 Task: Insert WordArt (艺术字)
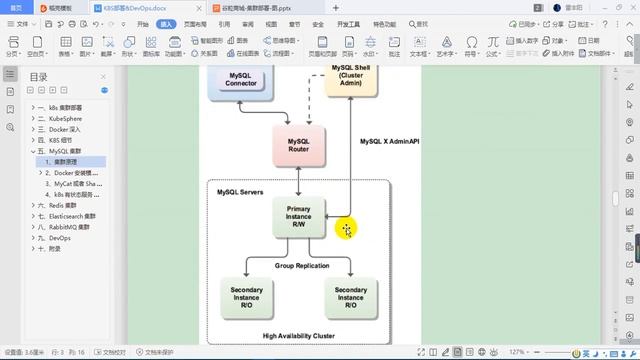[447, 46]
